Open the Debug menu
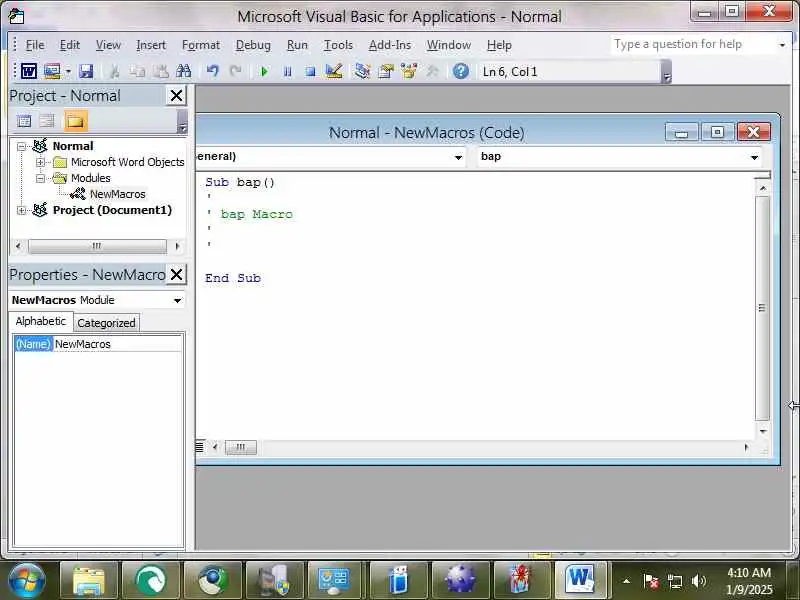Screen dimensions: 800x600 (x=253, y=45)
